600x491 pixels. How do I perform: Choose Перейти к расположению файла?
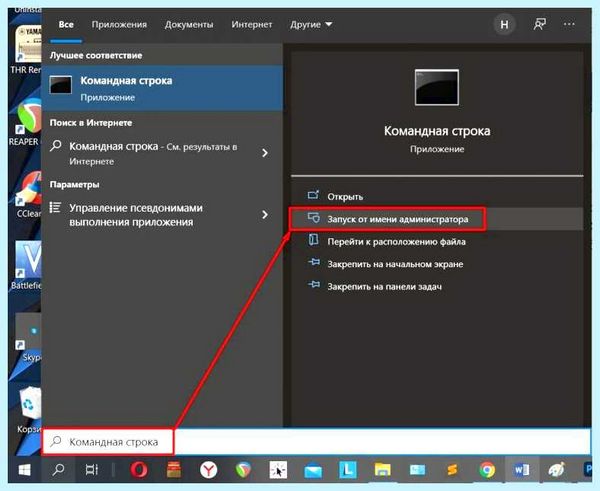(x=396, y=242)
